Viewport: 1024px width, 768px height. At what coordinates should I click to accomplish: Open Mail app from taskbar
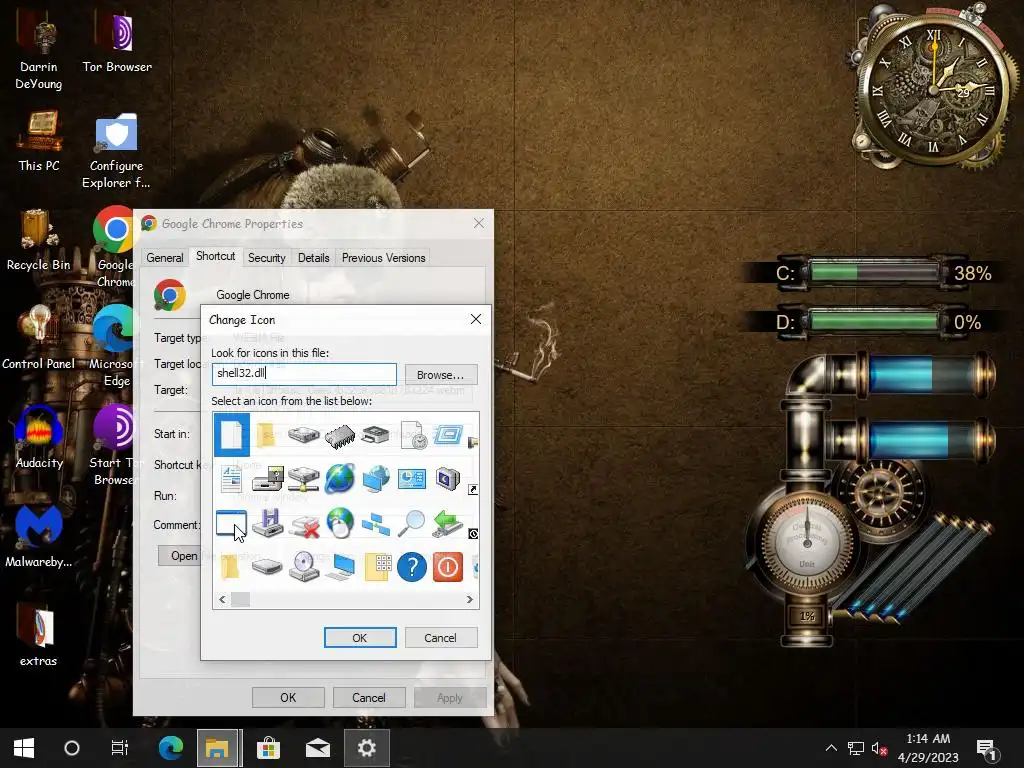[318, 748]
